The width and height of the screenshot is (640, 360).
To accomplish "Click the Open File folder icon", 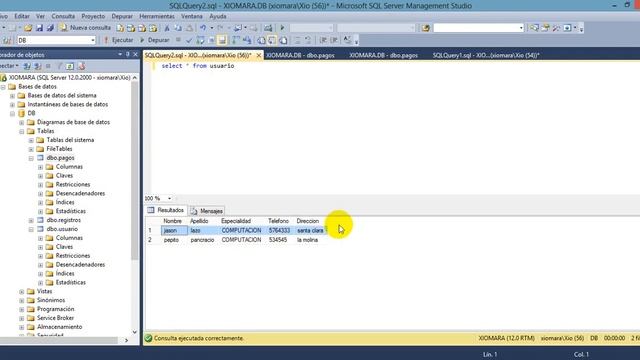I will 28,28.
